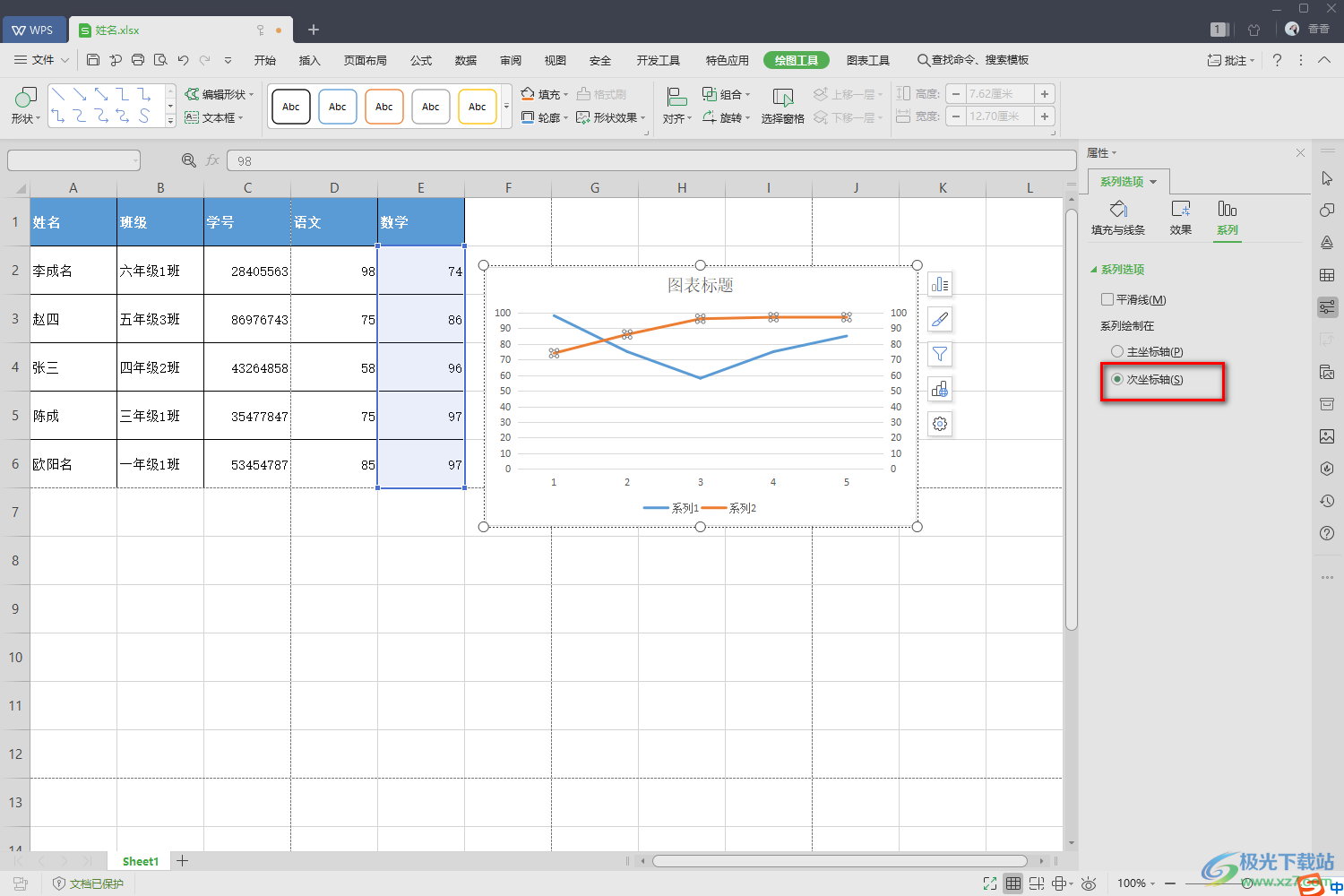Click the selection arrow tool in right sidebar
Screen dimensions: 1344x896
[1327, 178]
